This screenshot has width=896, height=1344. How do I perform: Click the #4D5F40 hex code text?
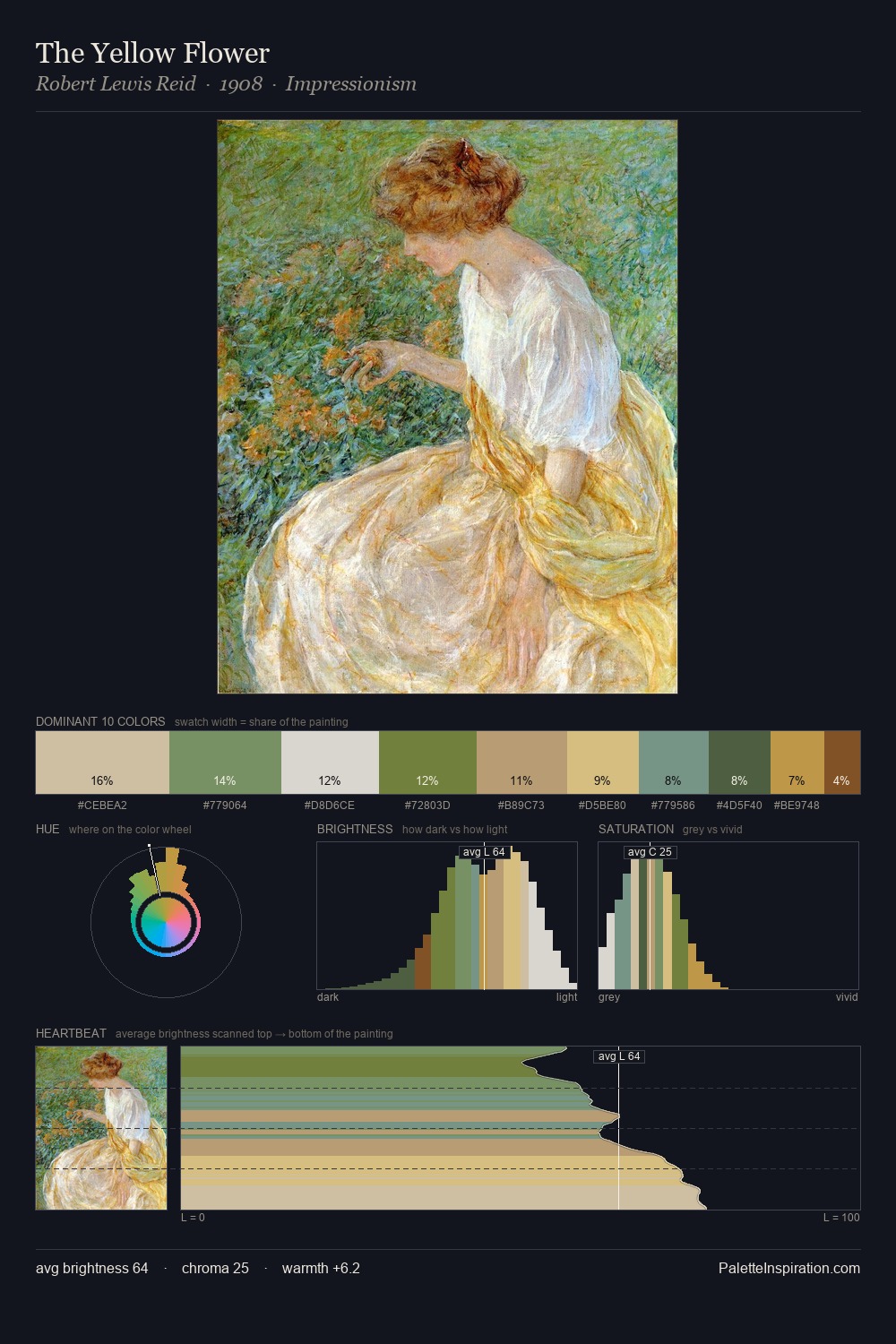[x=739, y=806]
